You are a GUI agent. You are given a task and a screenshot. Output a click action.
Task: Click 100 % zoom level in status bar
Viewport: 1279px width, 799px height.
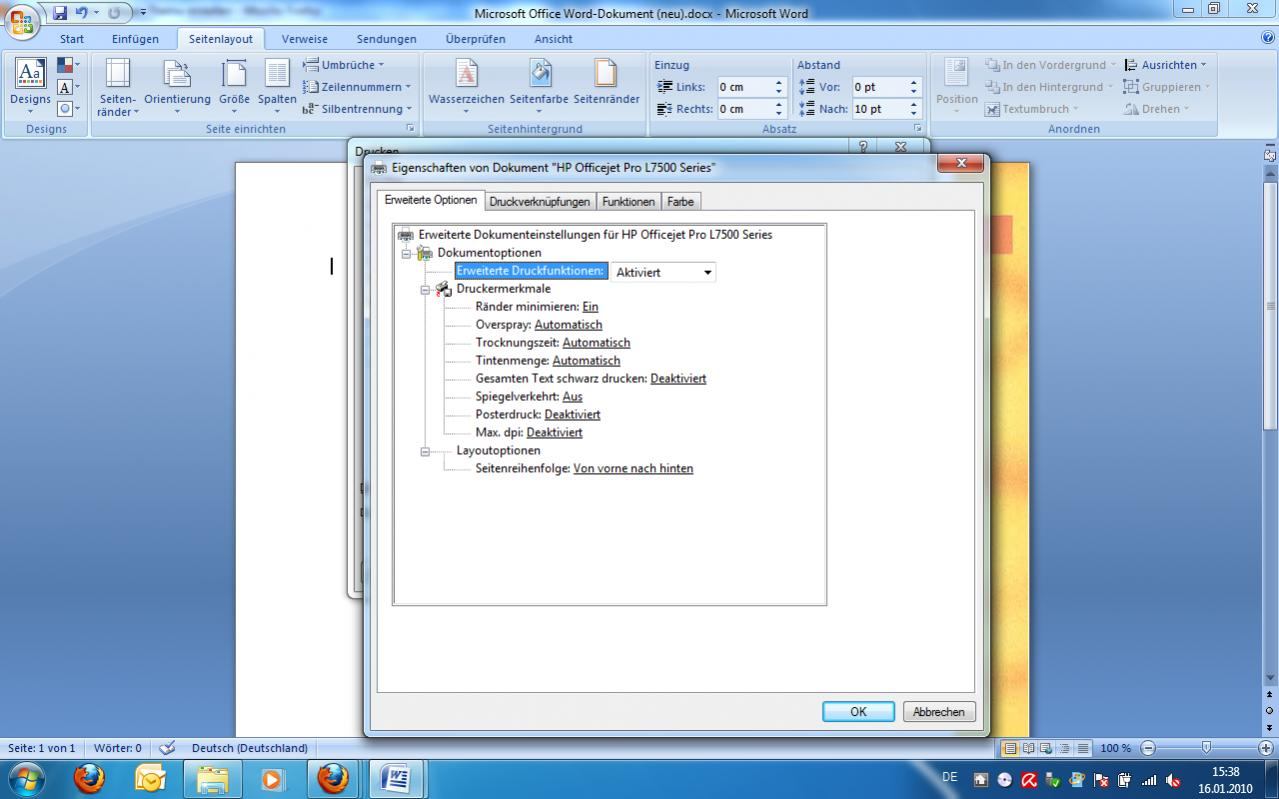point(1115,748)
